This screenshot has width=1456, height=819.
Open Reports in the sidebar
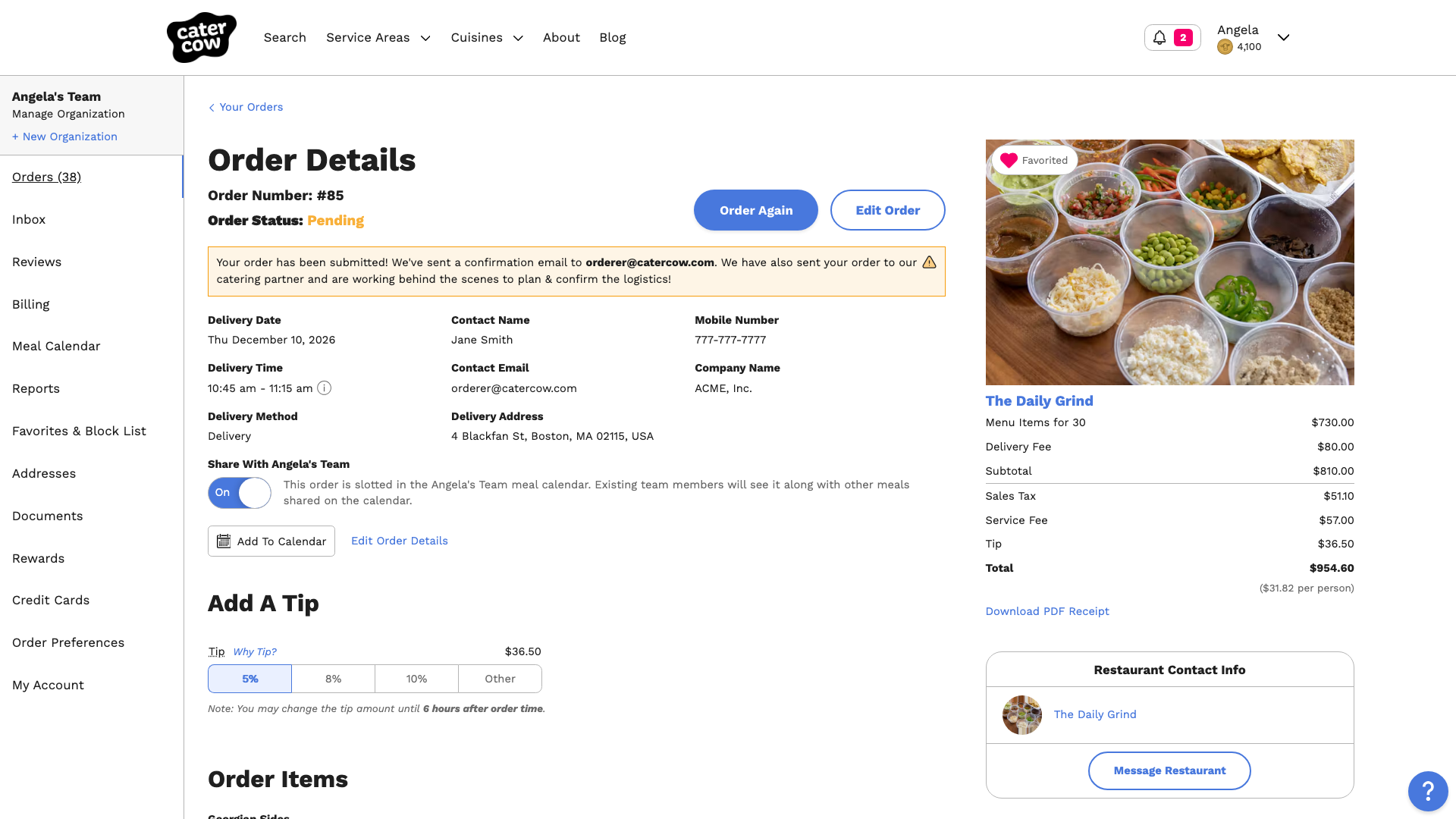[36, 388]
